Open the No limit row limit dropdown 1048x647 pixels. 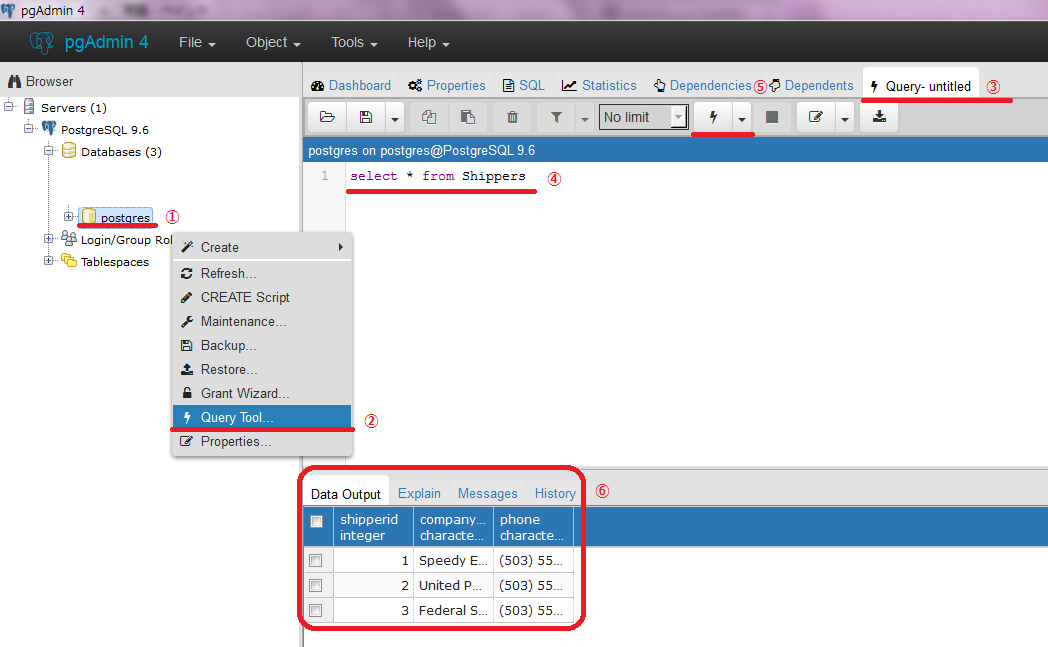click(x=643, y=117)
